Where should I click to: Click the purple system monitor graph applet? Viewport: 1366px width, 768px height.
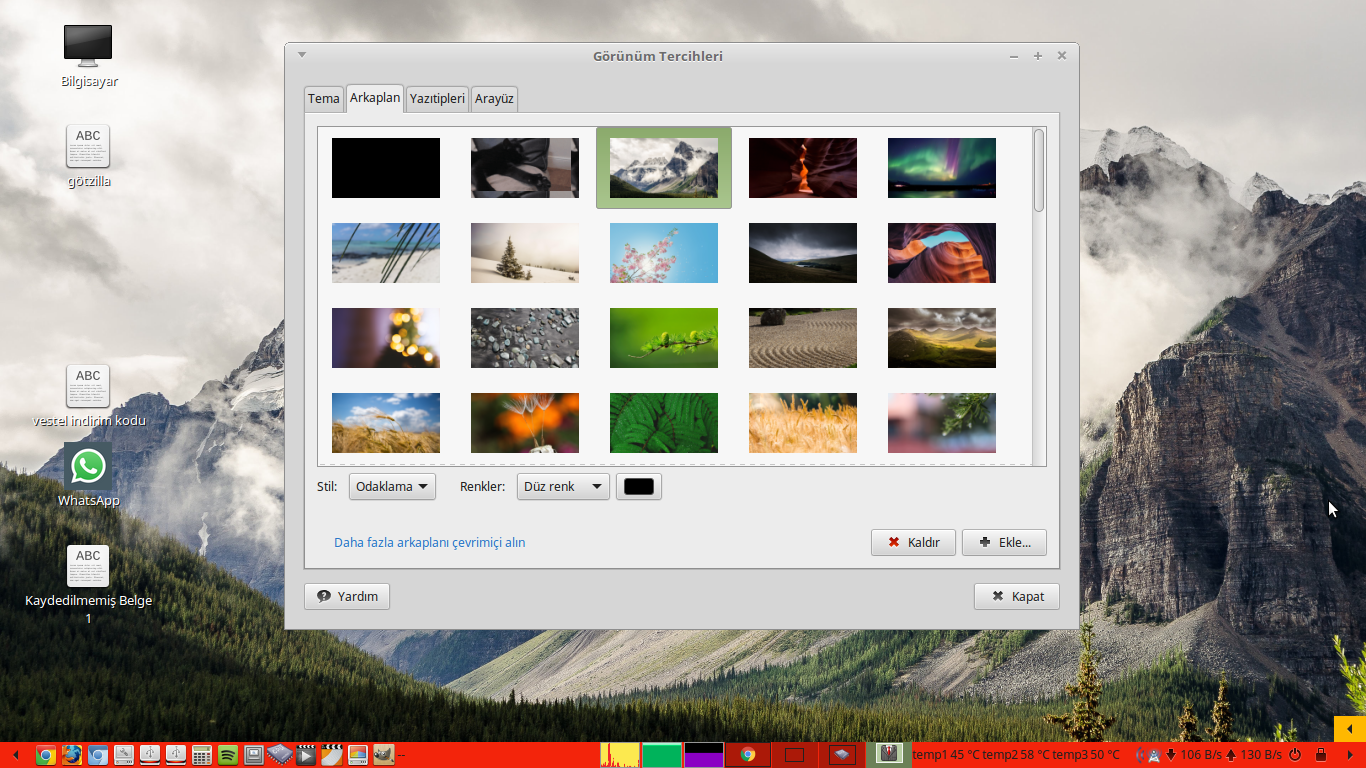703,755
